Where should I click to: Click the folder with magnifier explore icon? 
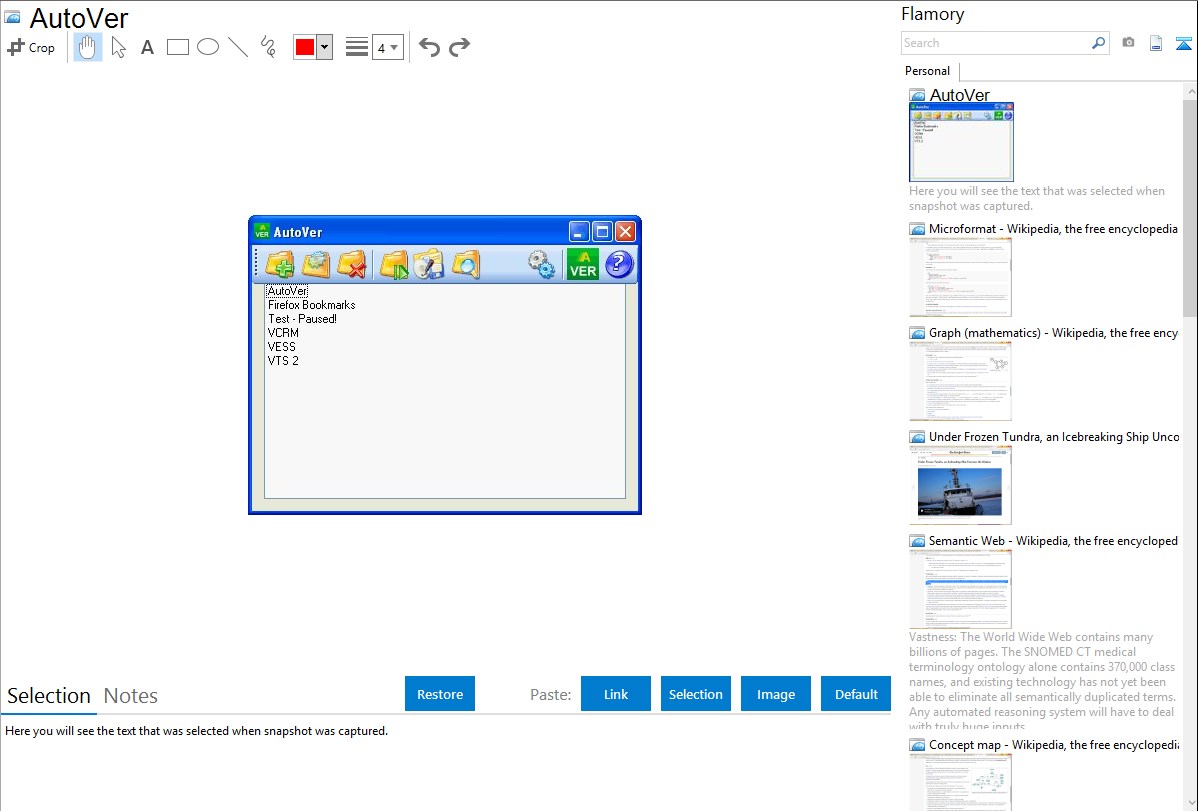click(x=465, y=265)
